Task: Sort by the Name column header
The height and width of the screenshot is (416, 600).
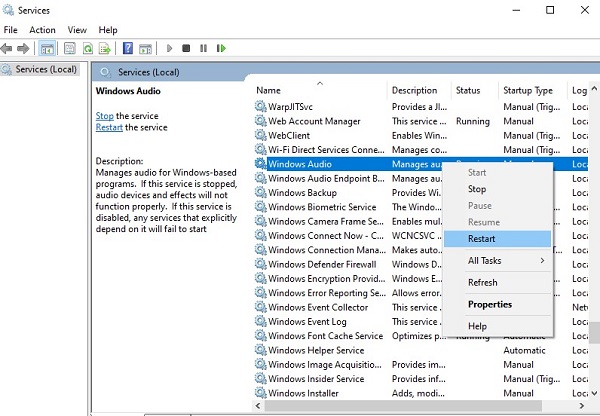Action: click(x=321, y=90)
